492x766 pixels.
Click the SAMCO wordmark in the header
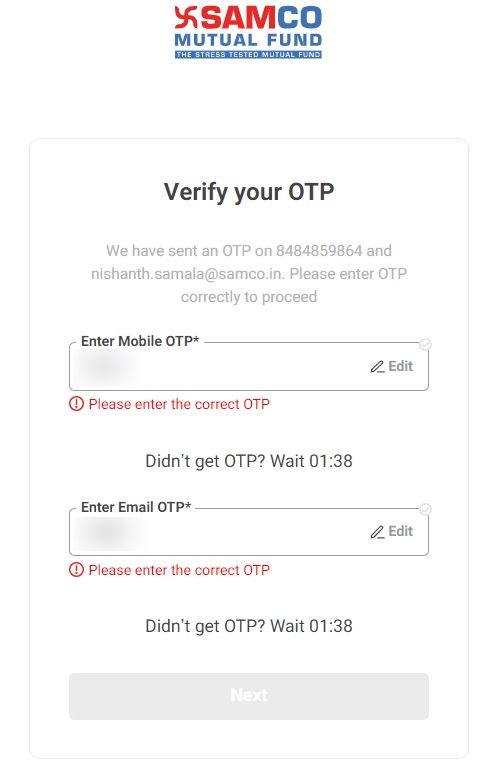tap(260, 18)
